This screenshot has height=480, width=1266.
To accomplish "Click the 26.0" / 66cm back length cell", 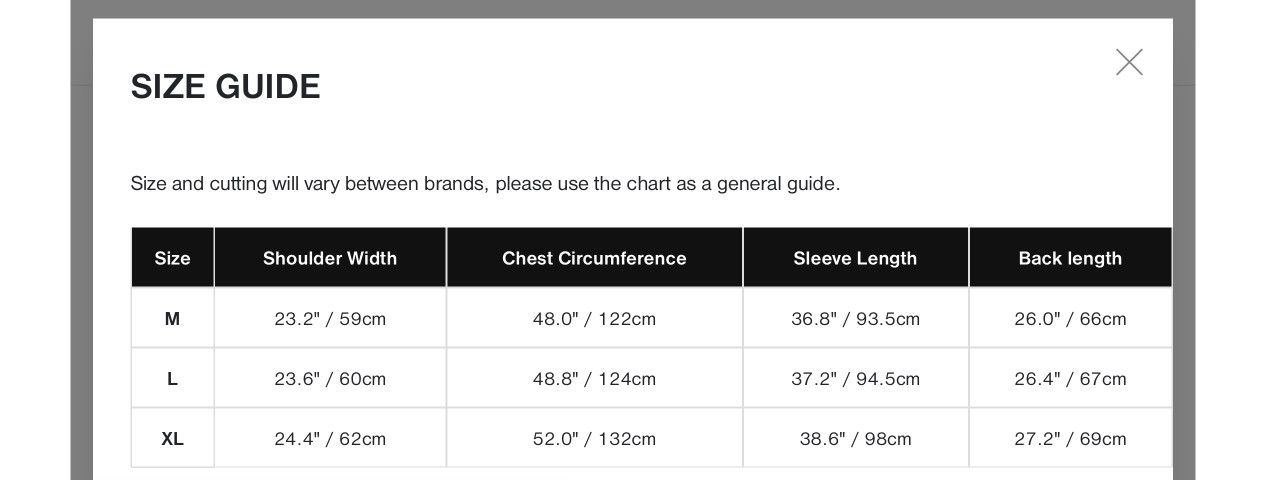I will tap(1070, 318).
